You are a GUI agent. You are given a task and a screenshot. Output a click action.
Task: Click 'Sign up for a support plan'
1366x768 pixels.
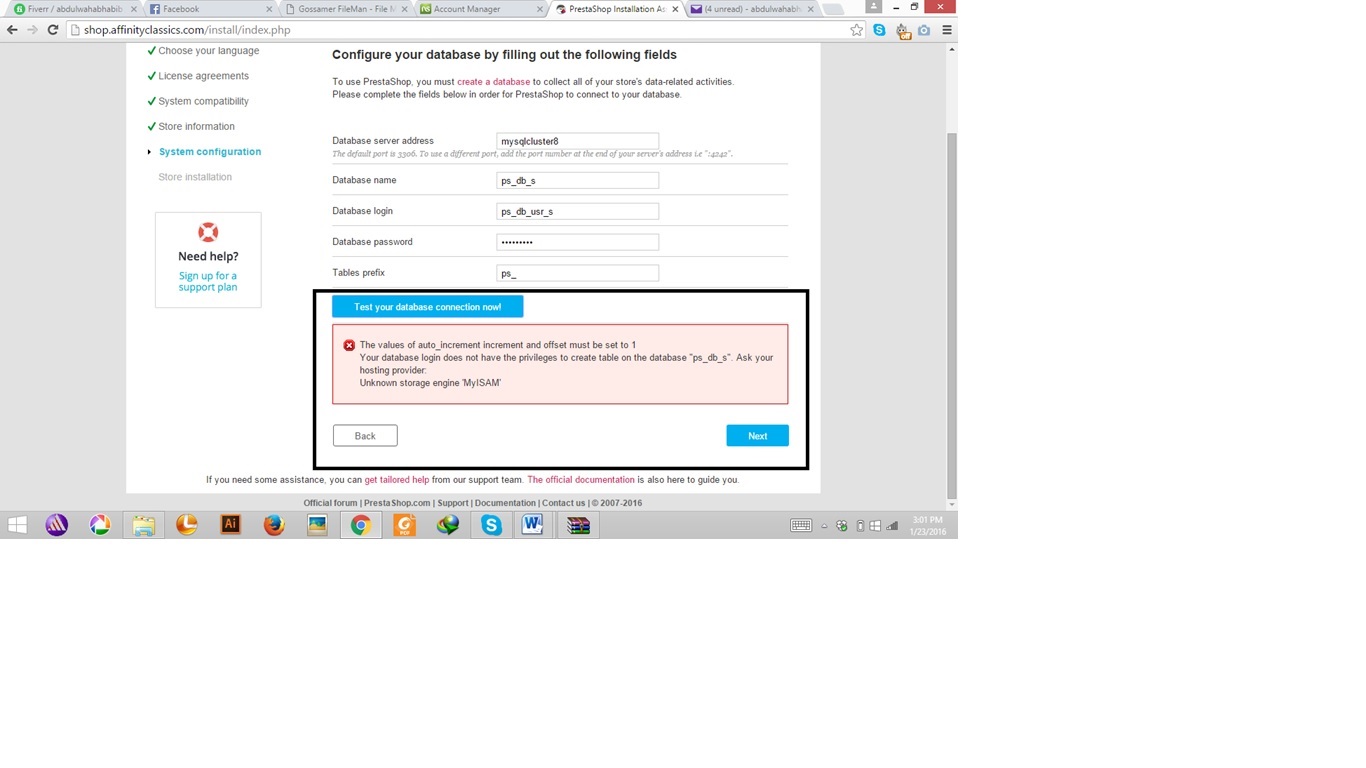[x=208, y=281]
